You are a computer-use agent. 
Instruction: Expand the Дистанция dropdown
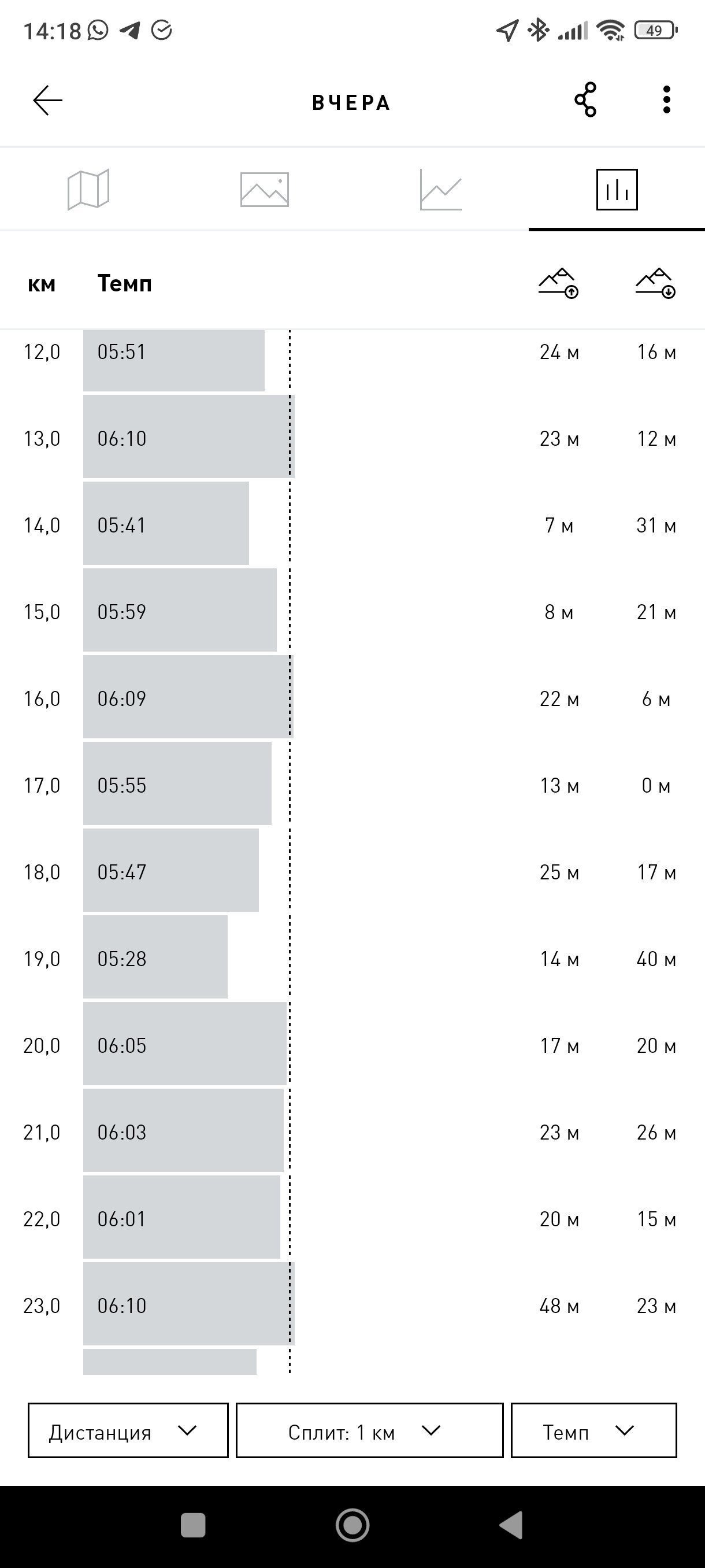click(128, 1430)
